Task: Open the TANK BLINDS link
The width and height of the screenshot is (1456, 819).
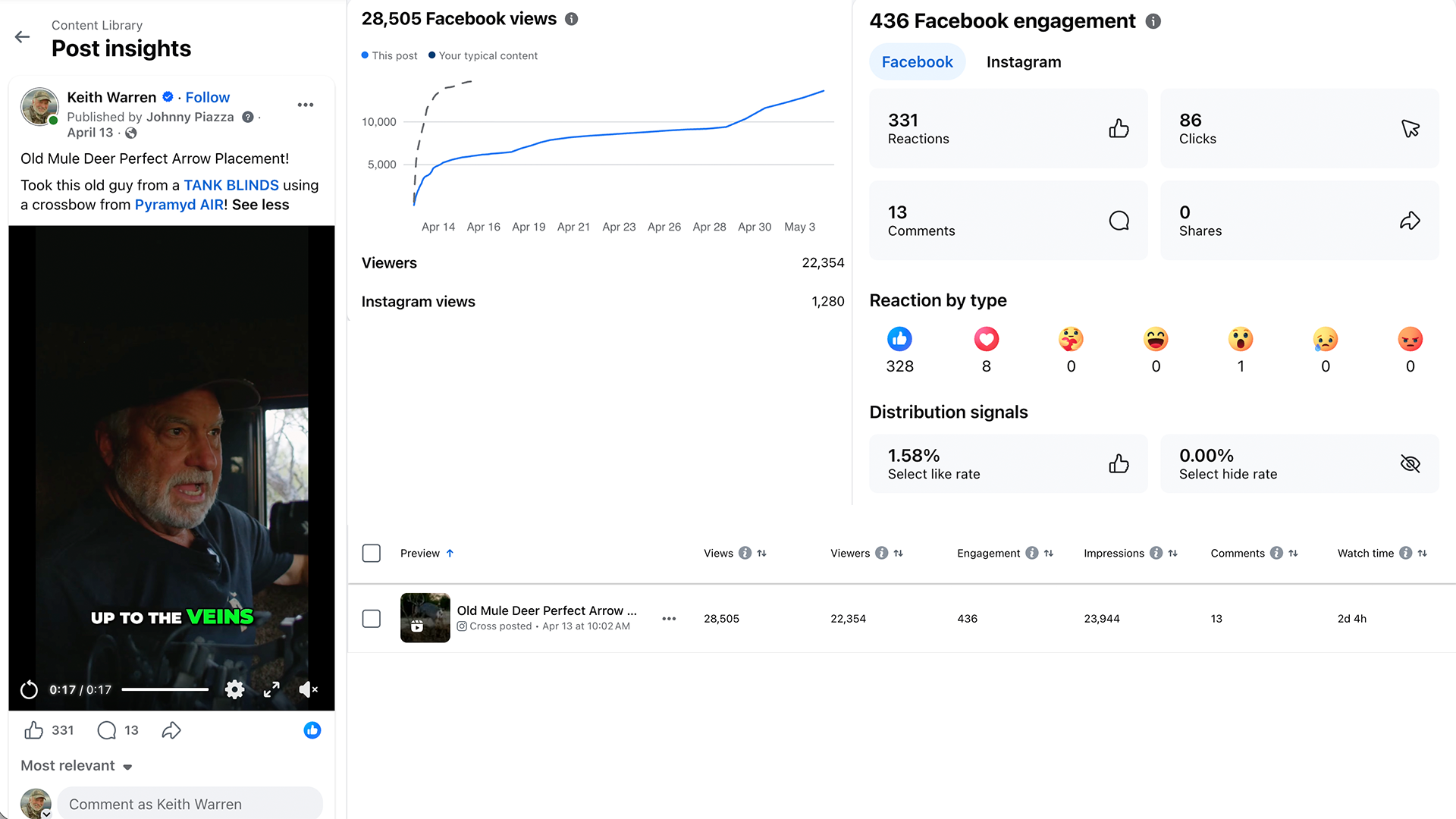Action: point(231,185)
